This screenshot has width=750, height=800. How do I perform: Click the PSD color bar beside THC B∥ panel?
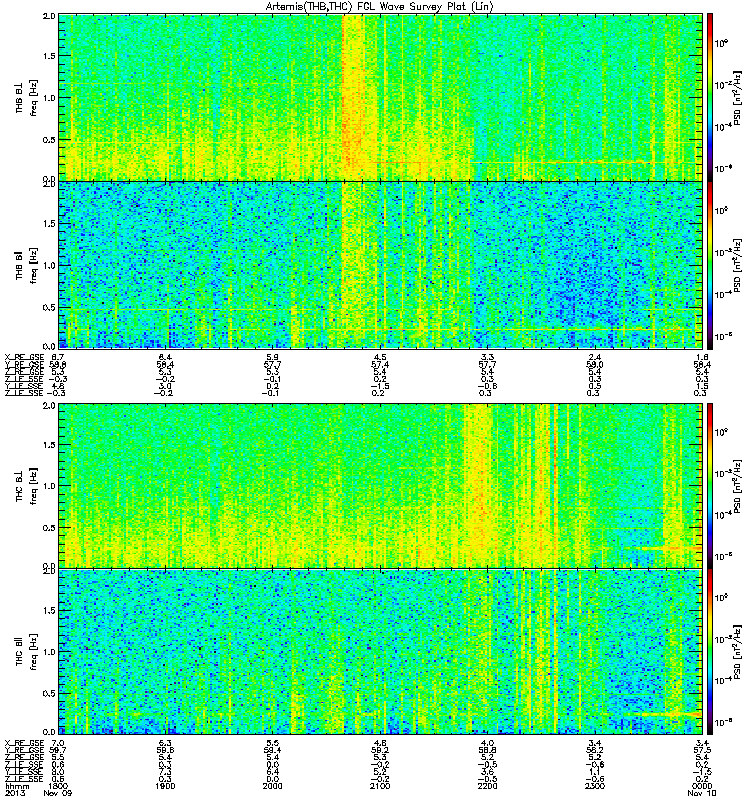coord(709,652)
